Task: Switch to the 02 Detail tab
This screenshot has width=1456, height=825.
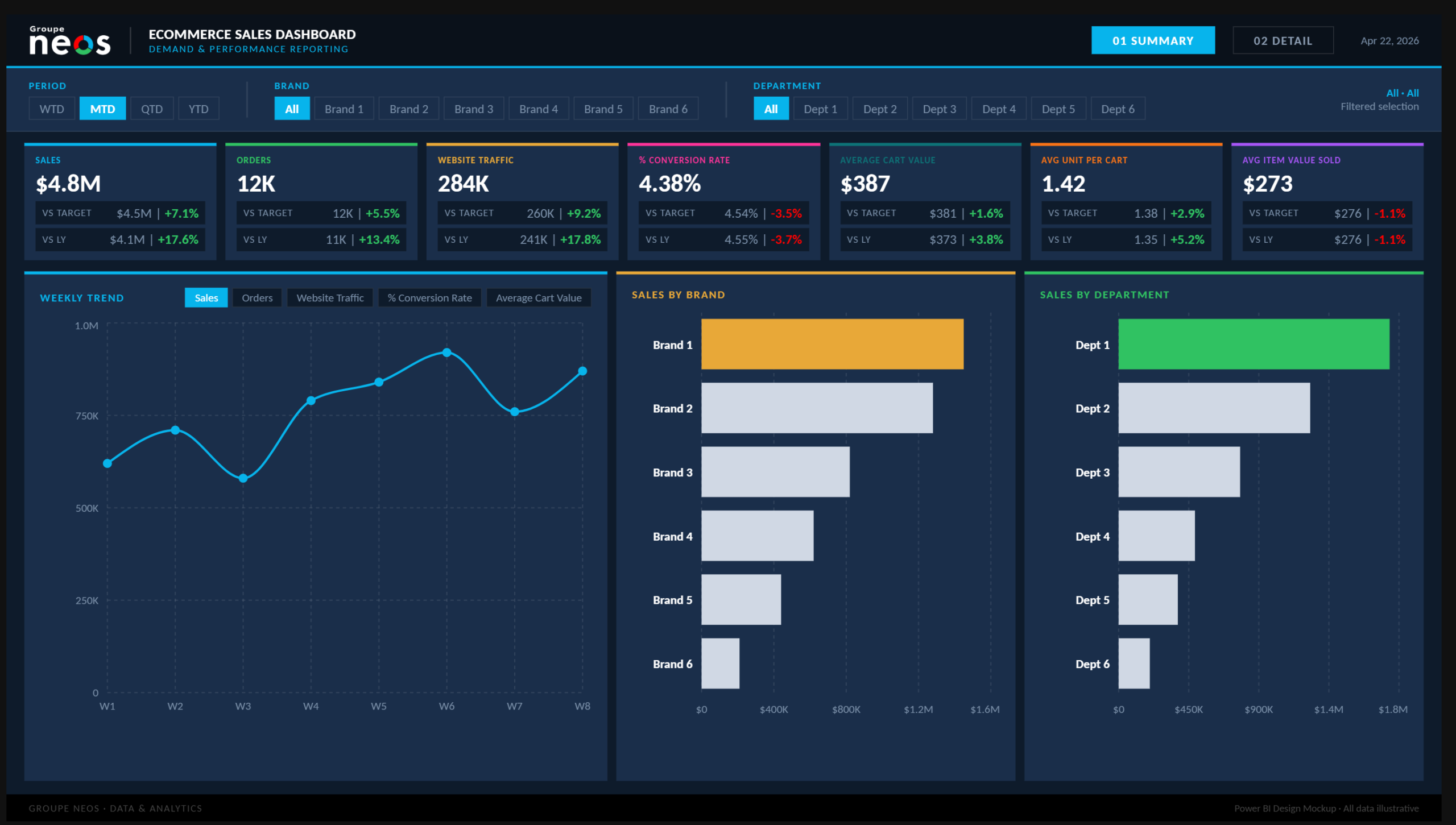Action: (x=1283, y=40)
